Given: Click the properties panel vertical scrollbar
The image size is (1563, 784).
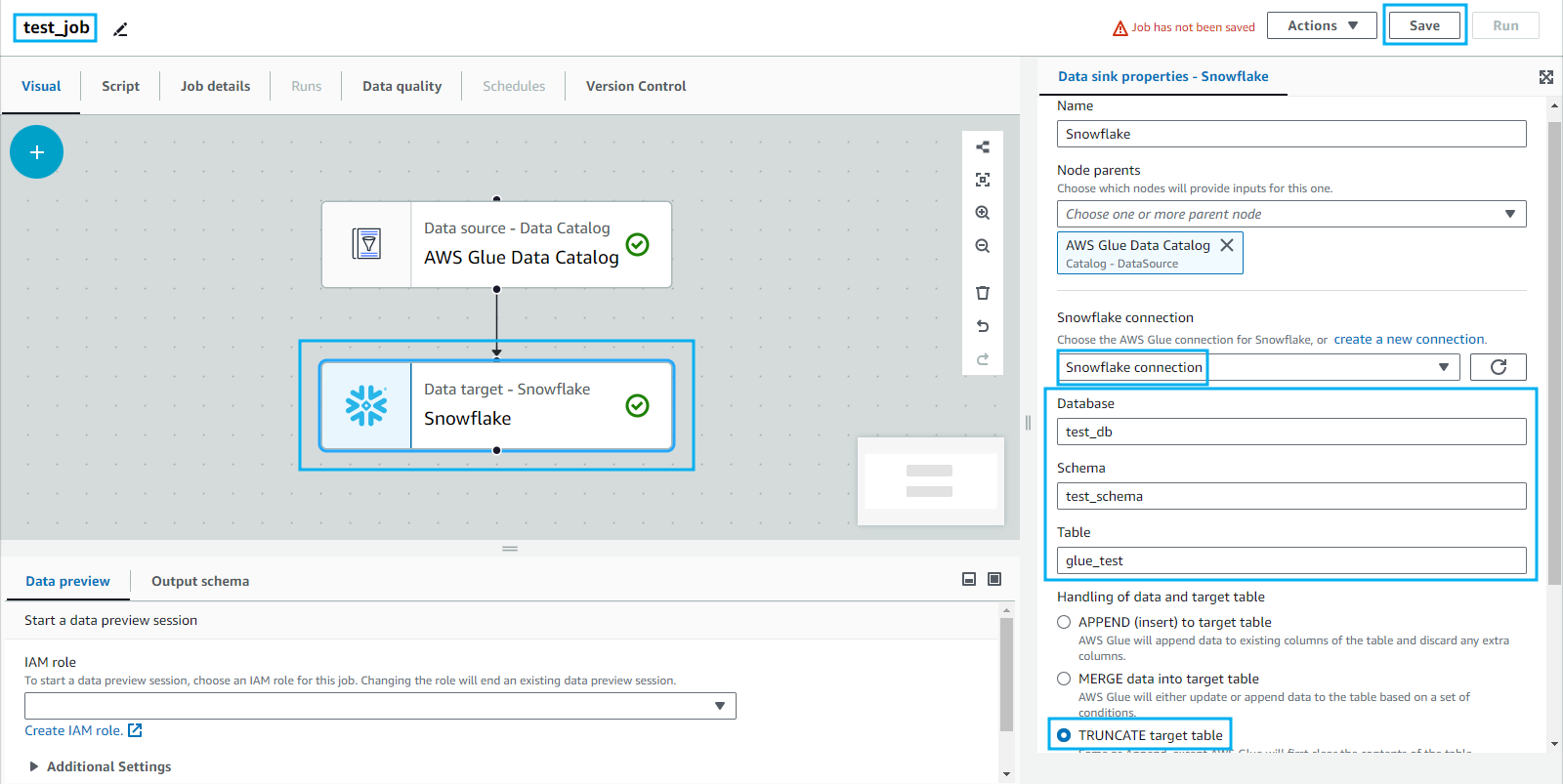Looking at the screenshot, I should (x=1554, y=351).
